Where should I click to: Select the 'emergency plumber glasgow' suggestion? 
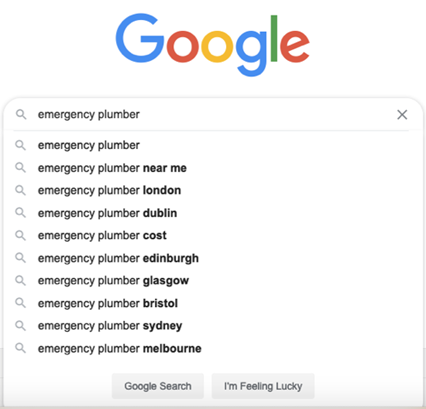pos(213,281)
